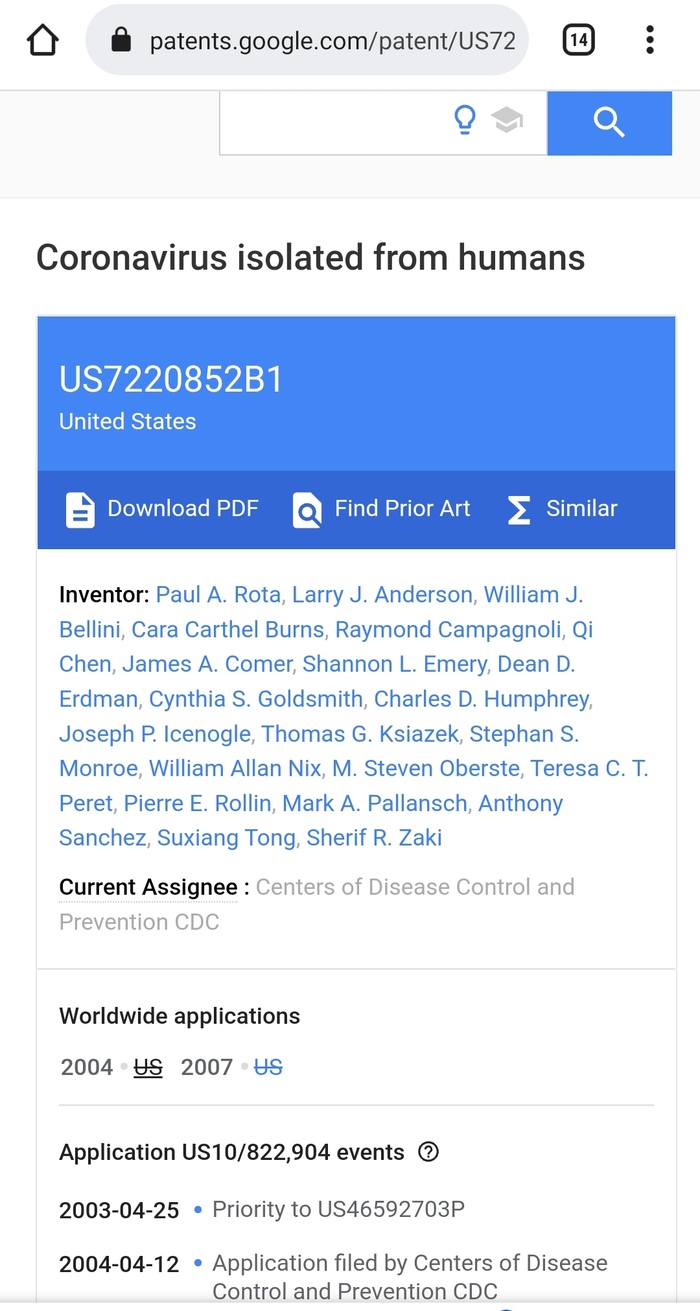Open Find Prior Art
The height and width of the screenshot is (1311, 700).
[381, 509]
